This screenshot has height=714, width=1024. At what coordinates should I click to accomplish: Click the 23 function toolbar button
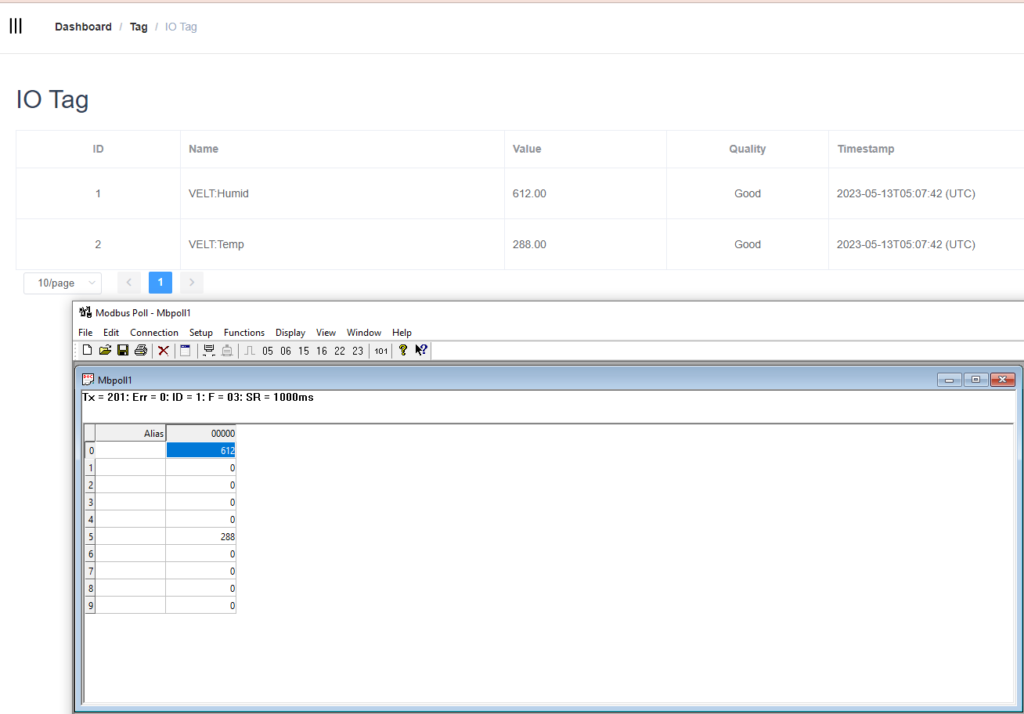[358, 351]
